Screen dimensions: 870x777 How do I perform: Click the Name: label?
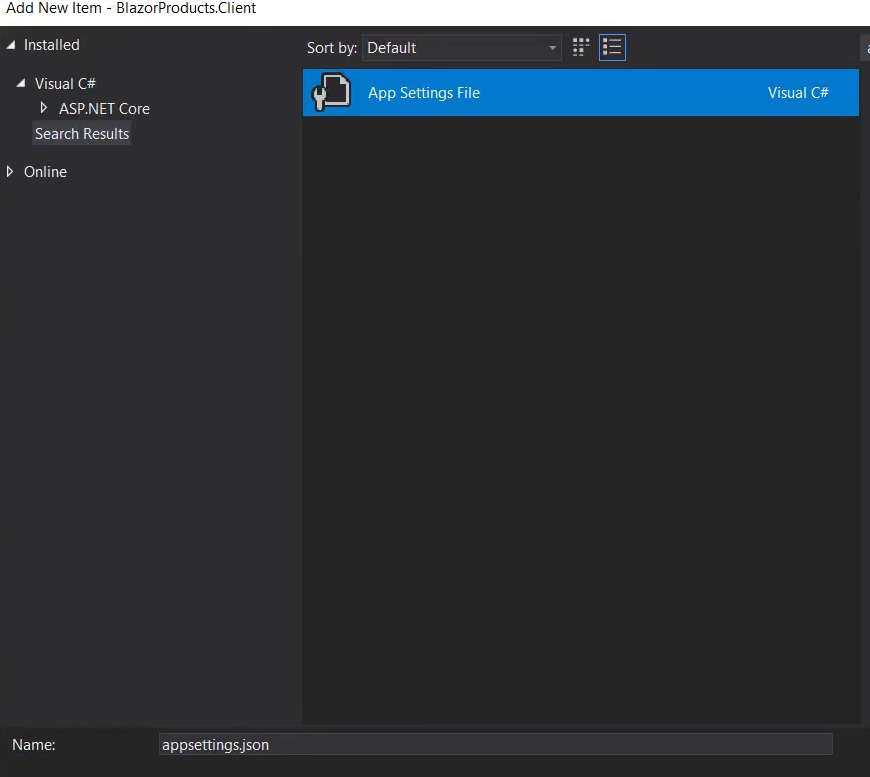pos(34,745)
